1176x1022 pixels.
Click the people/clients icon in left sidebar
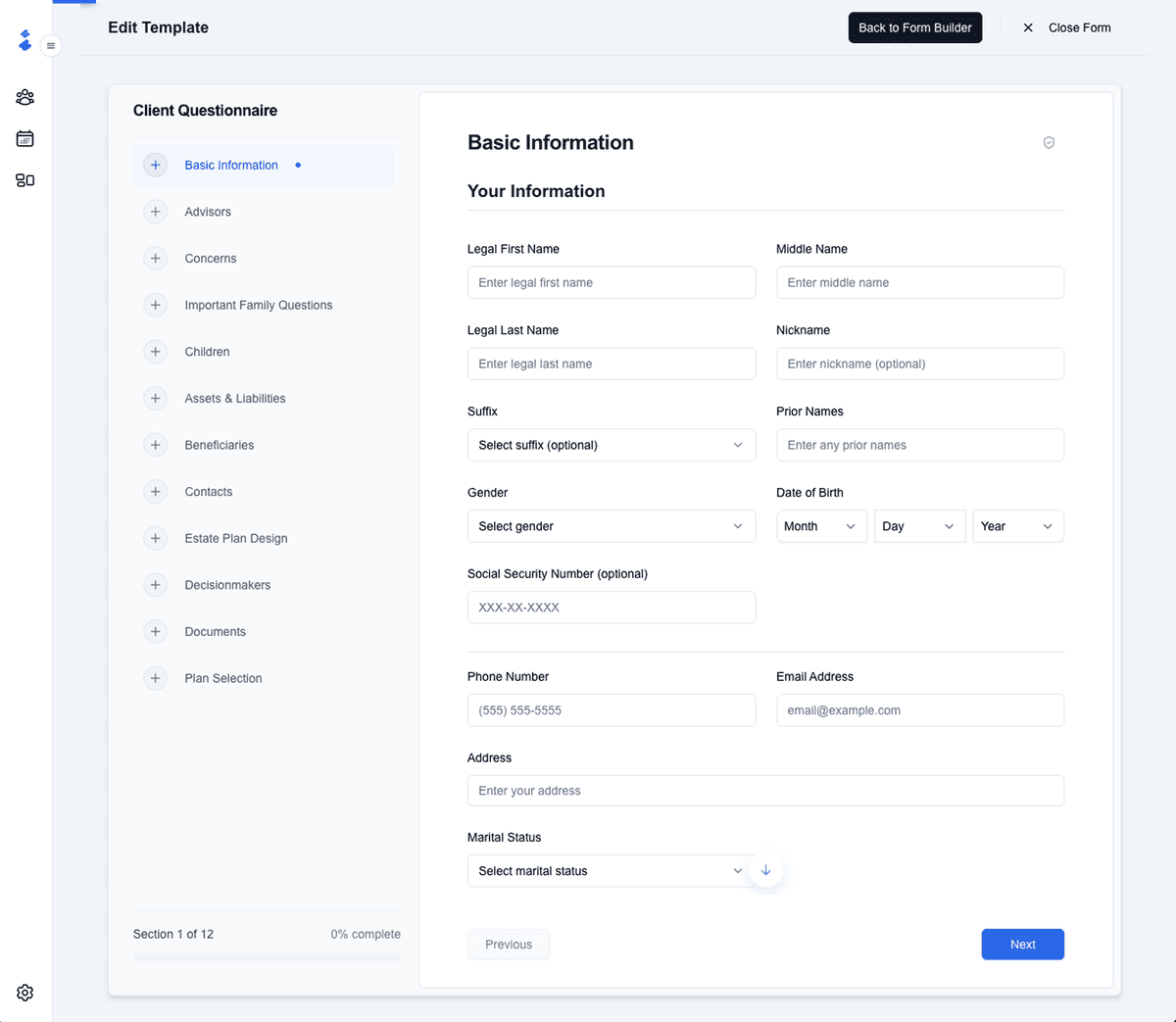pos(25,97)
